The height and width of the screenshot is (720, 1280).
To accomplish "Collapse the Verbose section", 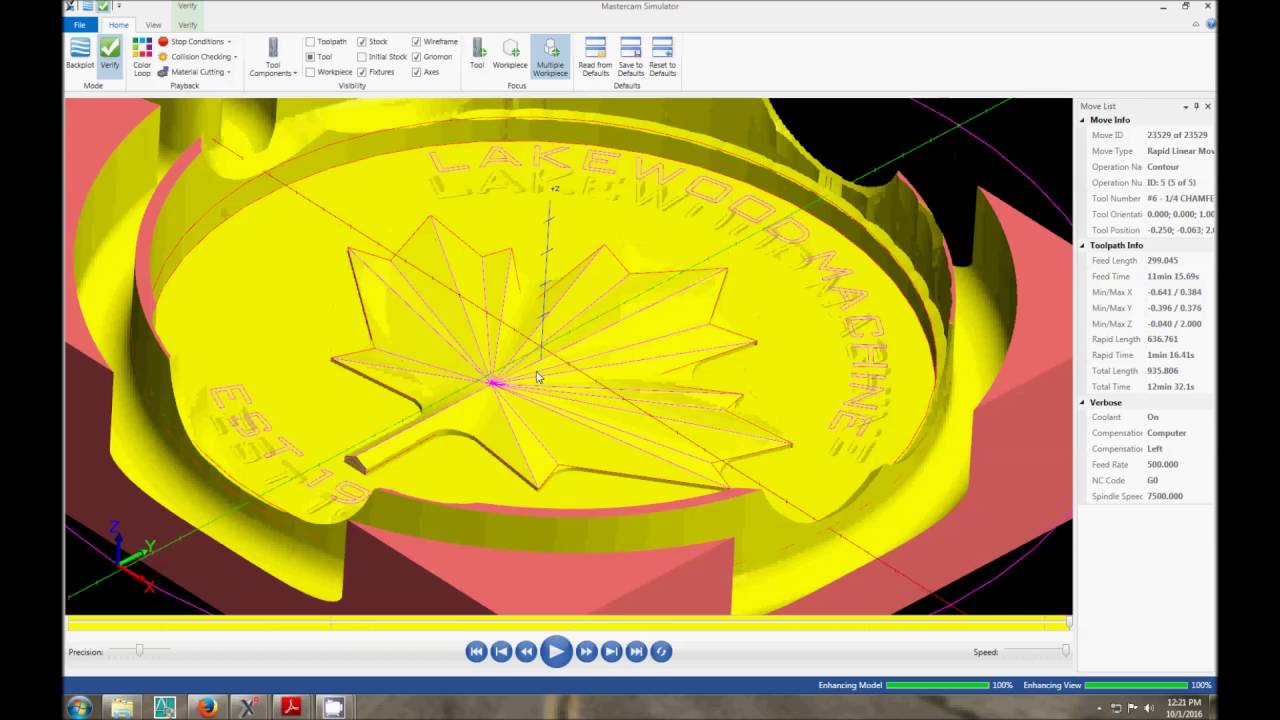I will pyautogui.click(x=1082, y=402).
